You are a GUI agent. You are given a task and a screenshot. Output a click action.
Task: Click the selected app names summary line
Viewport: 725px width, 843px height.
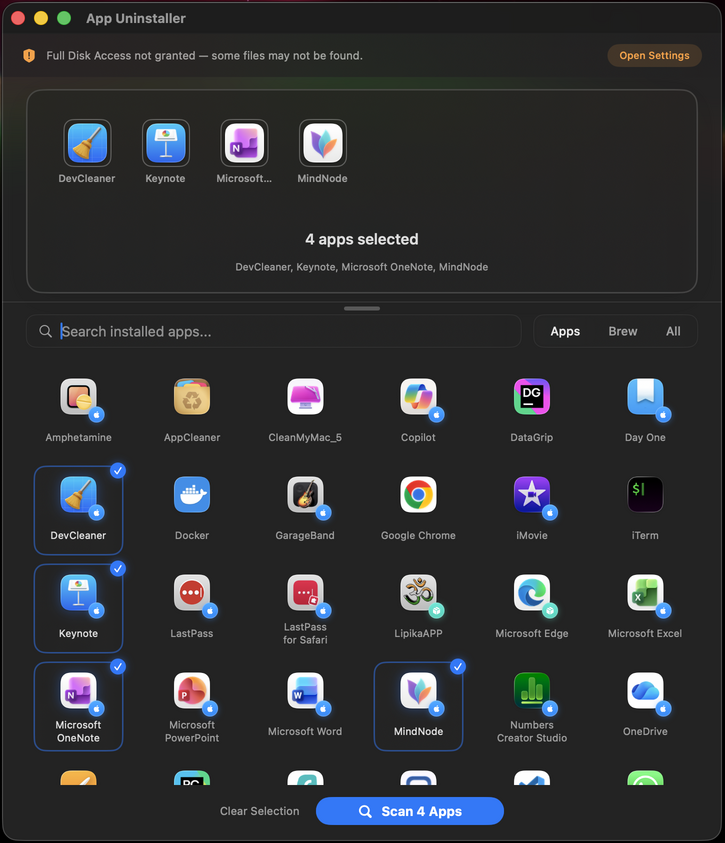coord(362,267)
